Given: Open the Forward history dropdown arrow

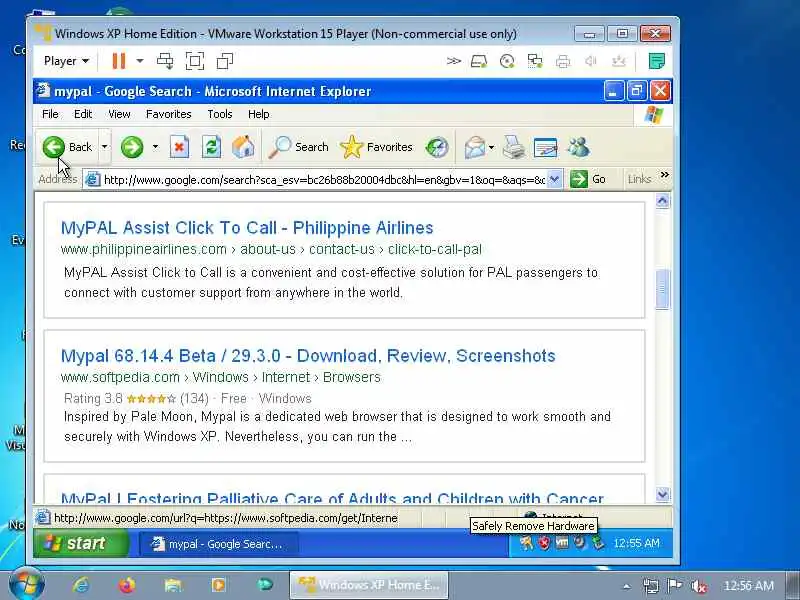Looking at the screenshot, I should (155, 147).
